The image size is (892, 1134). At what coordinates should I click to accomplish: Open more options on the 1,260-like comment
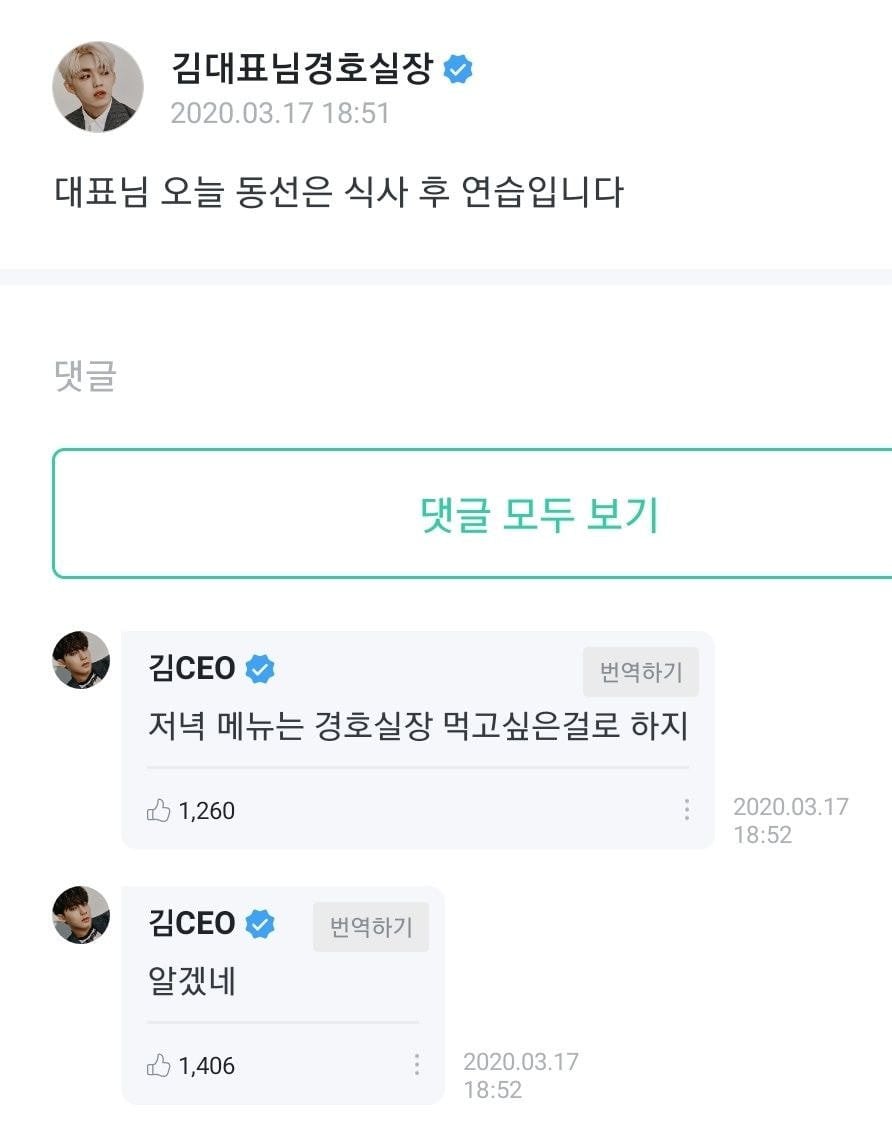[x=687, y=810]
